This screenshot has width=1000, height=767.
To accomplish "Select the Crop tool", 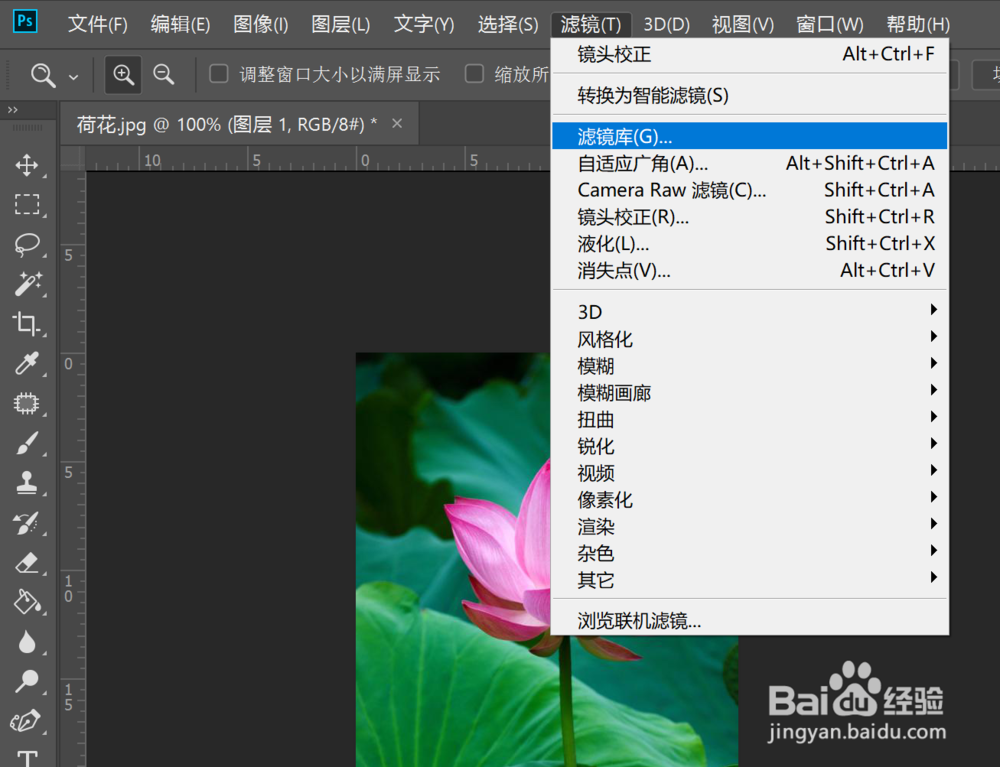I will pos(28,325).
